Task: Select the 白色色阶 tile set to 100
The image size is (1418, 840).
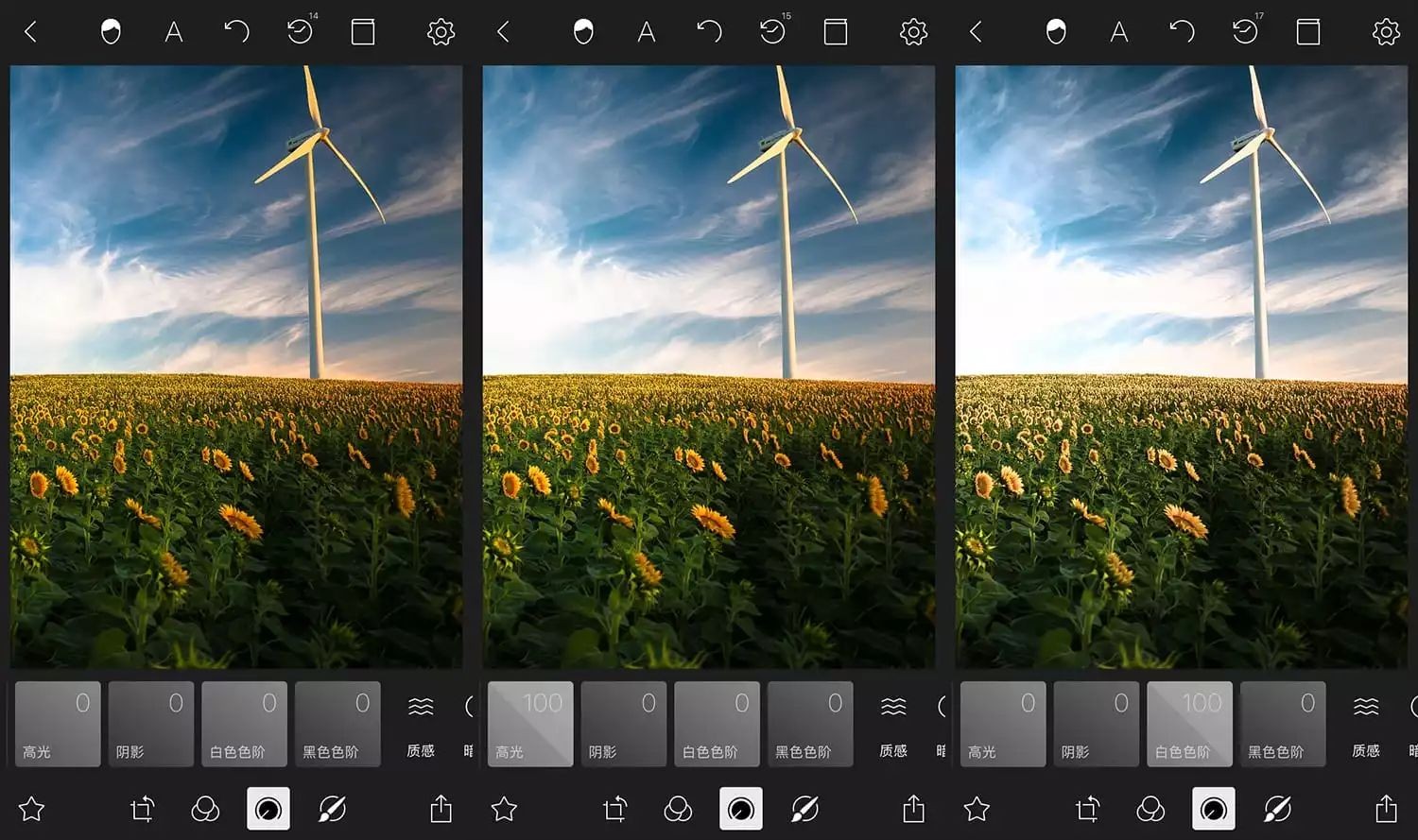Action: click(x=1189, y=724)
